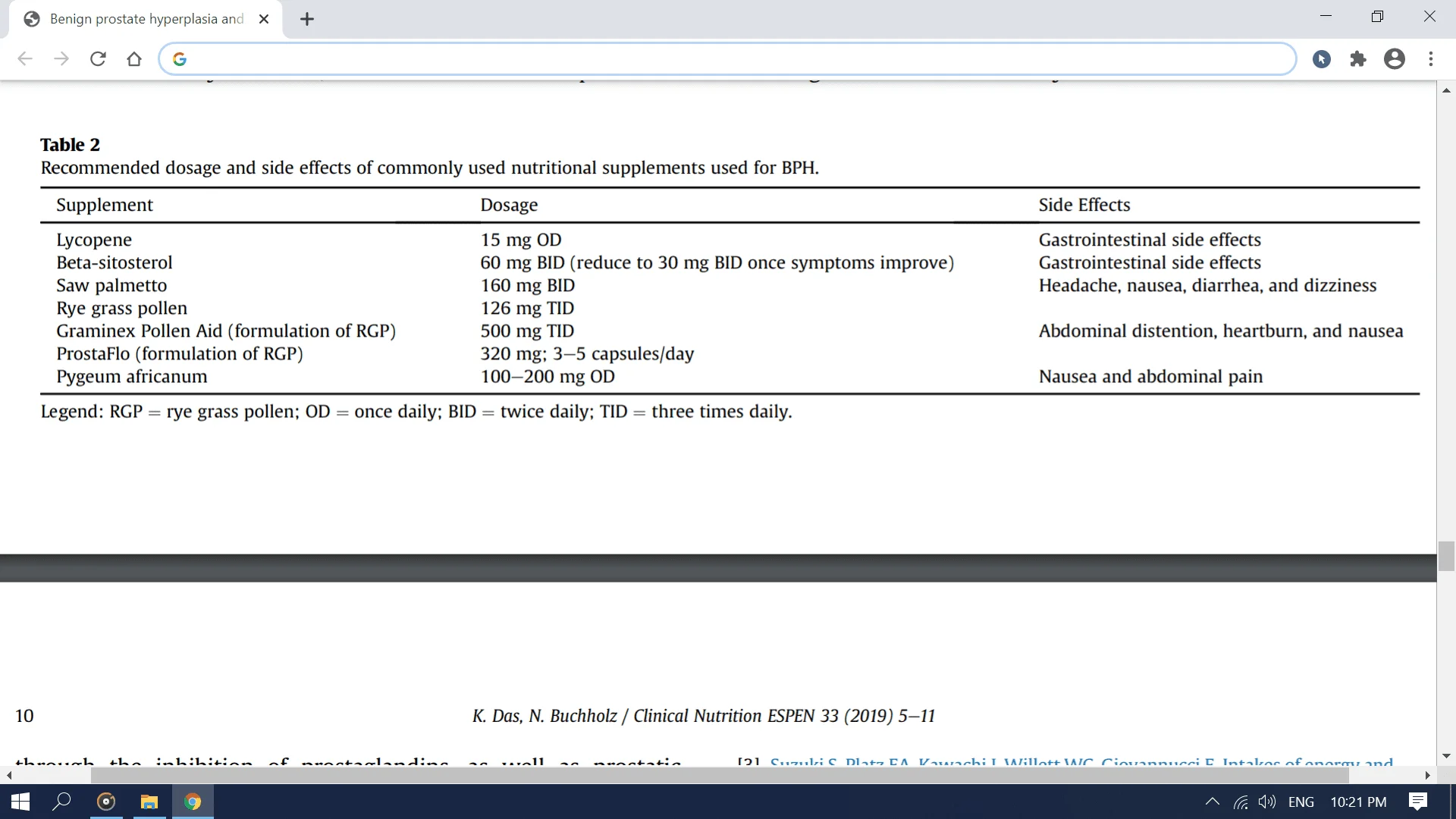Viewport: 1456px width, 819px height.
Task: Show hidden system tray icons
Action: [1212, 802]
